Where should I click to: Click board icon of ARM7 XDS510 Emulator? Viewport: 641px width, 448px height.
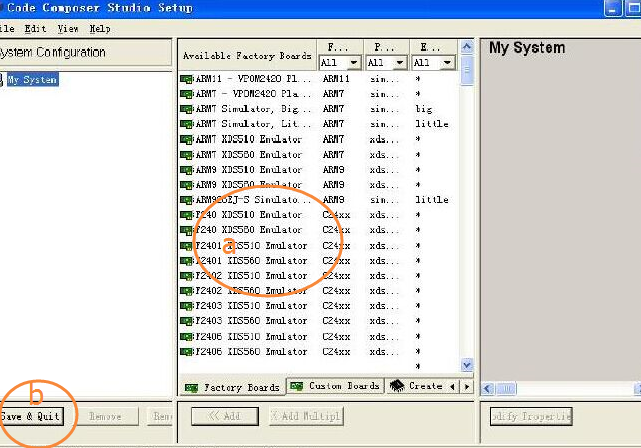(x=186, y=139)
